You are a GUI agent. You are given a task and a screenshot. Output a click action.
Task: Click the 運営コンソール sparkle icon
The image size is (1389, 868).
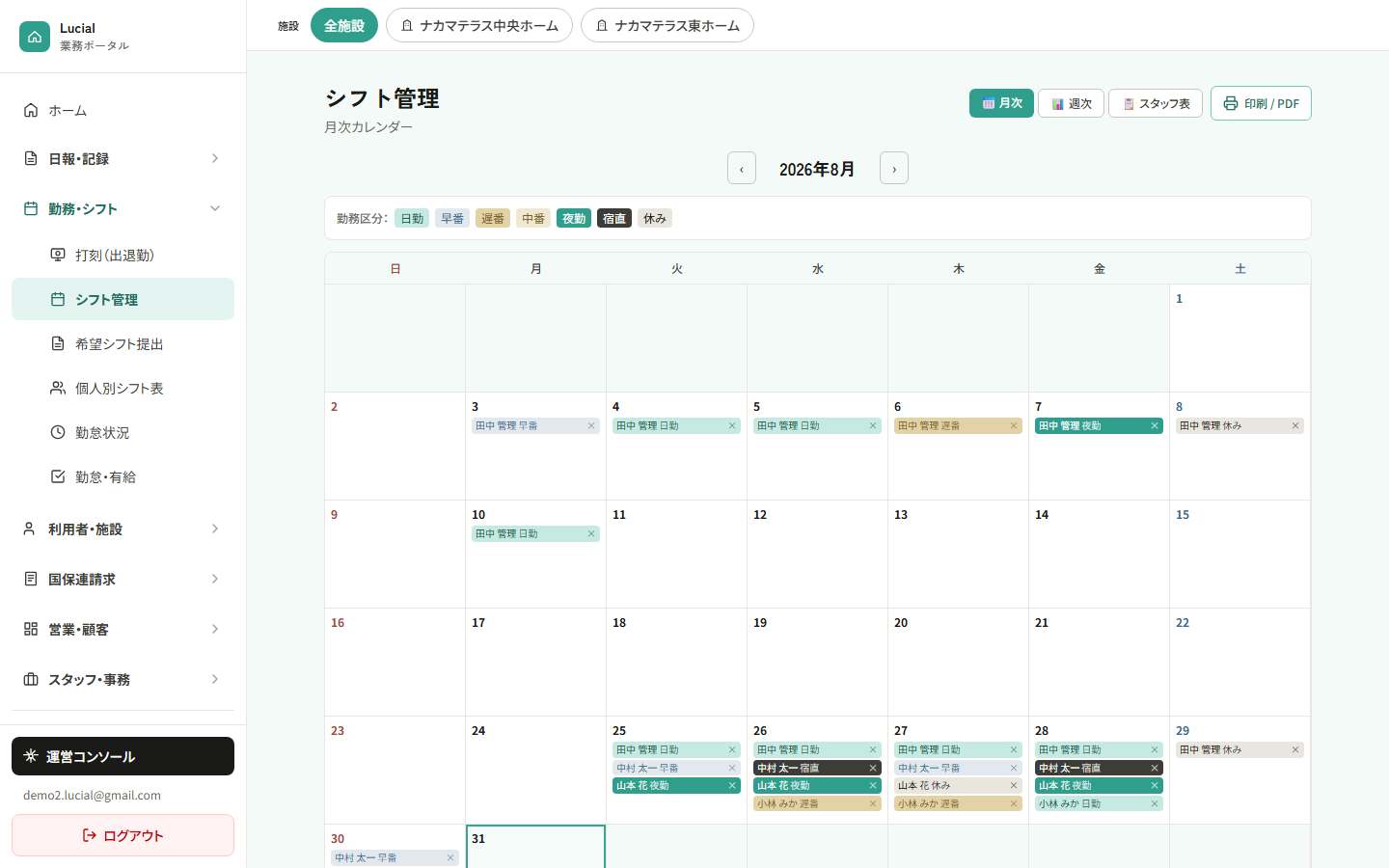coord(31,756)
